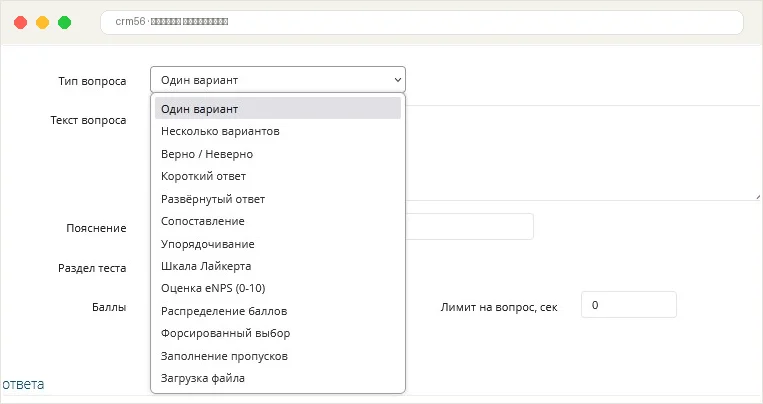Open the Тип вопроса dropdown
Viewport: 763px width, 404px height.
click(x=278, y=80)
